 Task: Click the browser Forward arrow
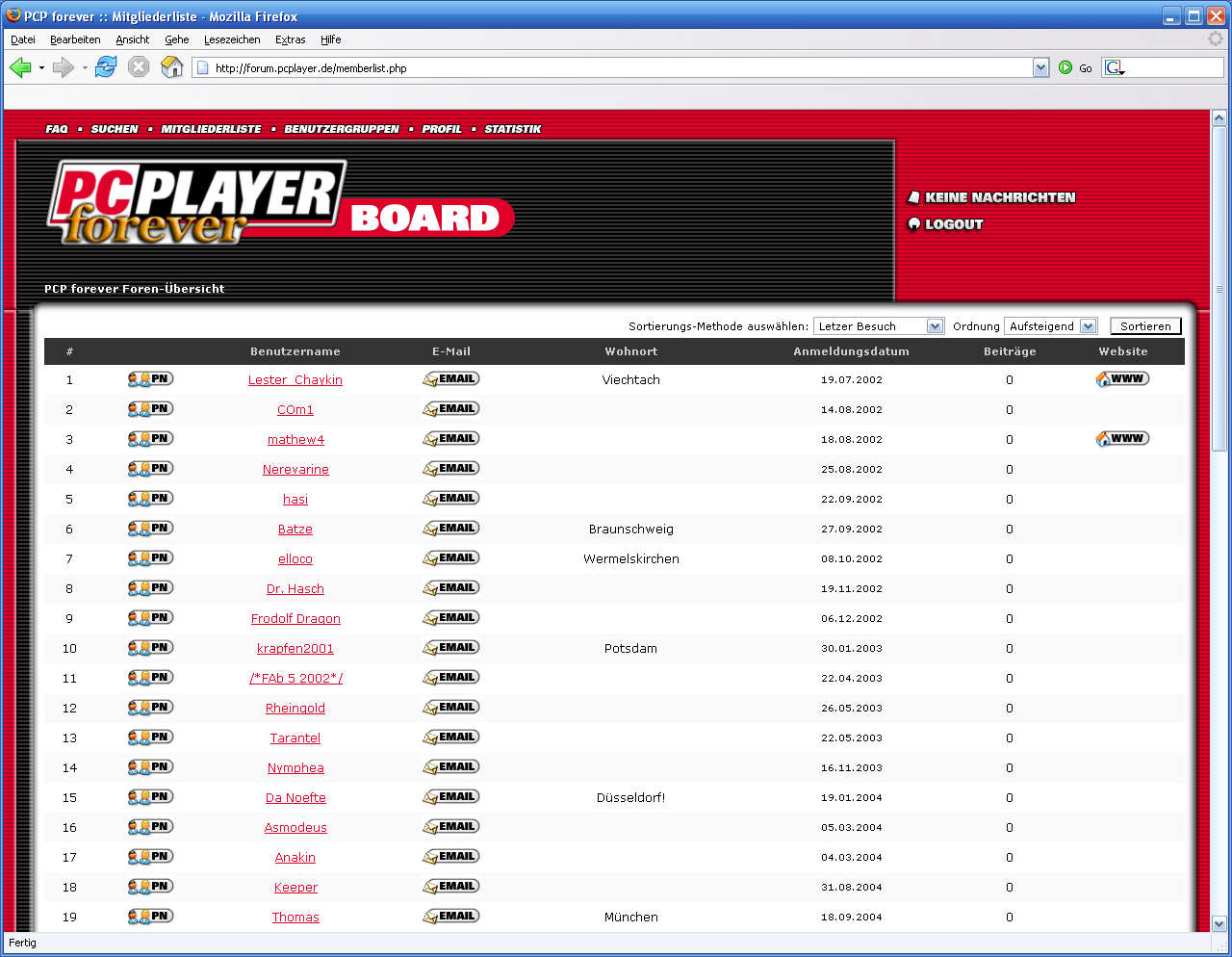pyautogui.click(x=64, y=67)
